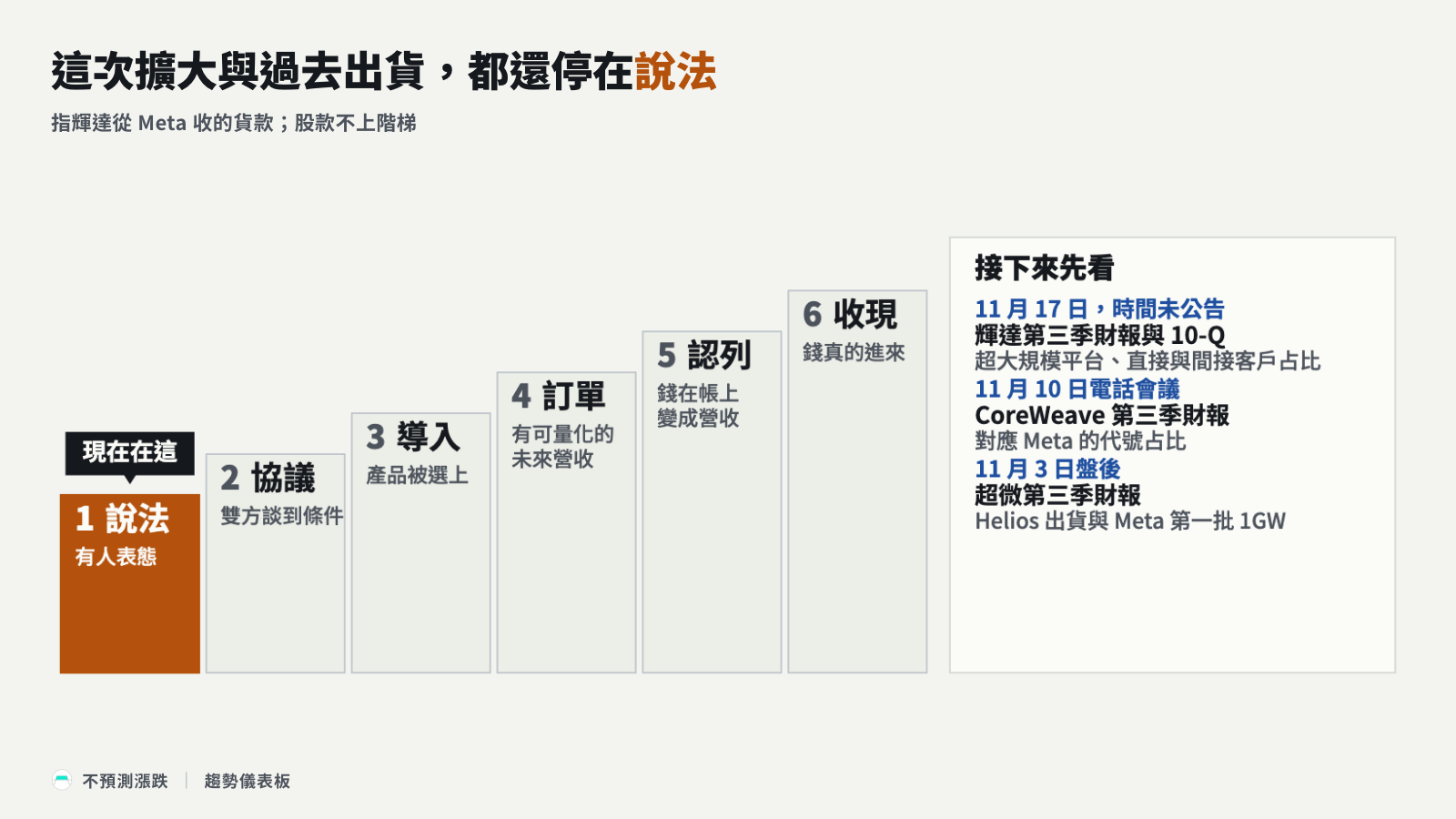The height and width of the screenshot is (819, 1456).
Task: Click the '5 認列' step heading
Action: 704,355
